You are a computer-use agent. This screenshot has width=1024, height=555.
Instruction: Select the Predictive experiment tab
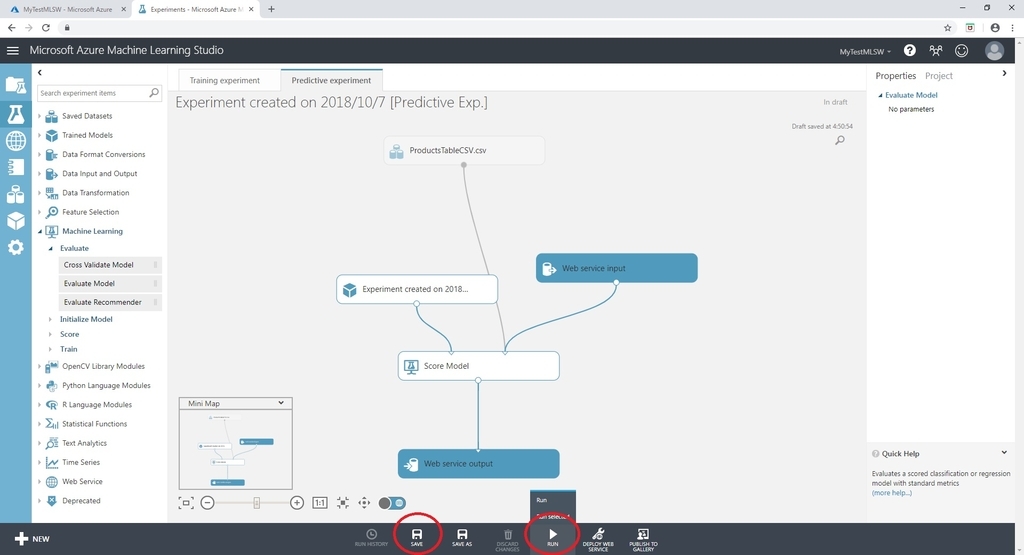point(331,80)
